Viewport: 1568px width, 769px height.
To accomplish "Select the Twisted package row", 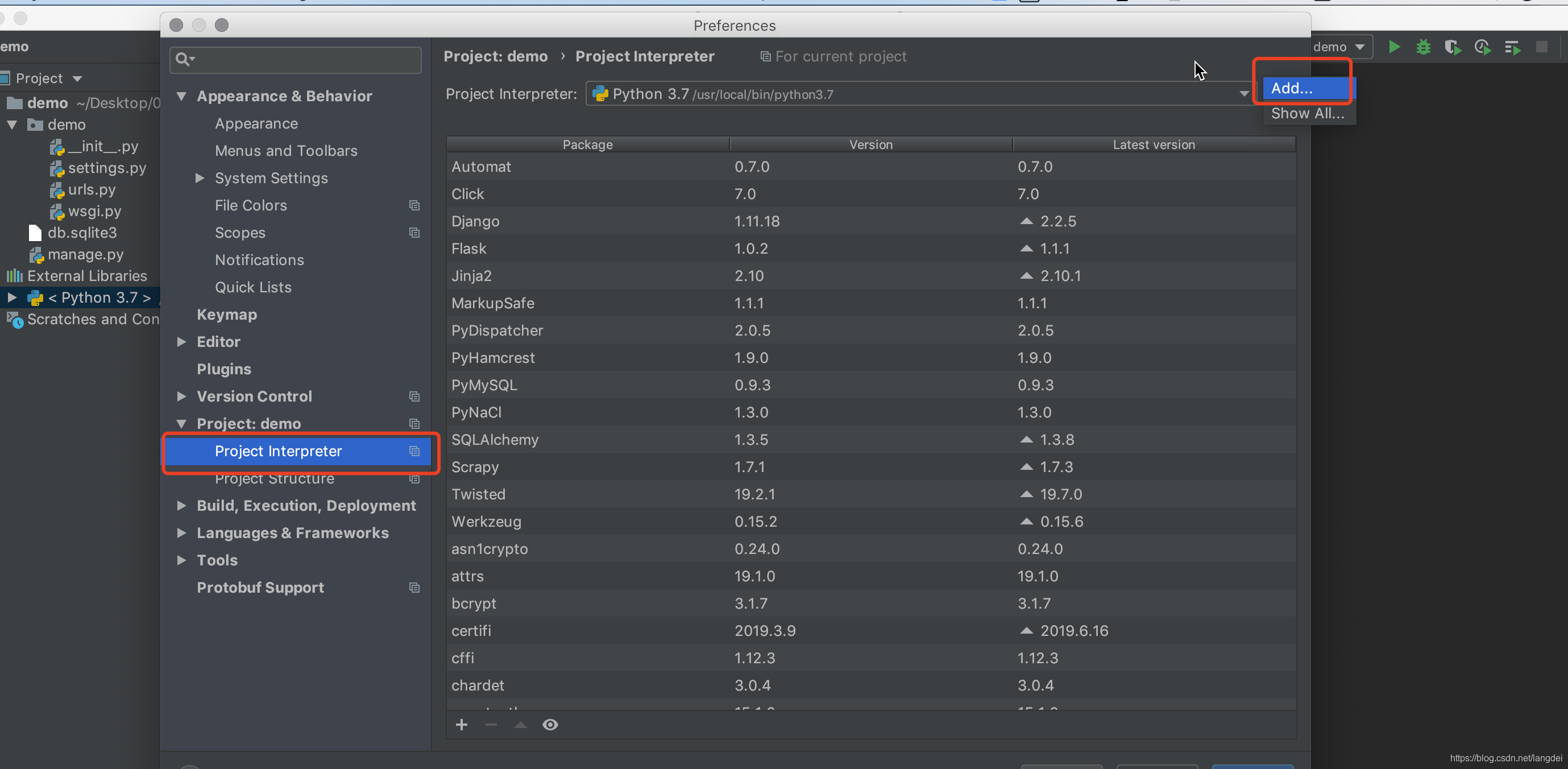I will tap(871, 494).
